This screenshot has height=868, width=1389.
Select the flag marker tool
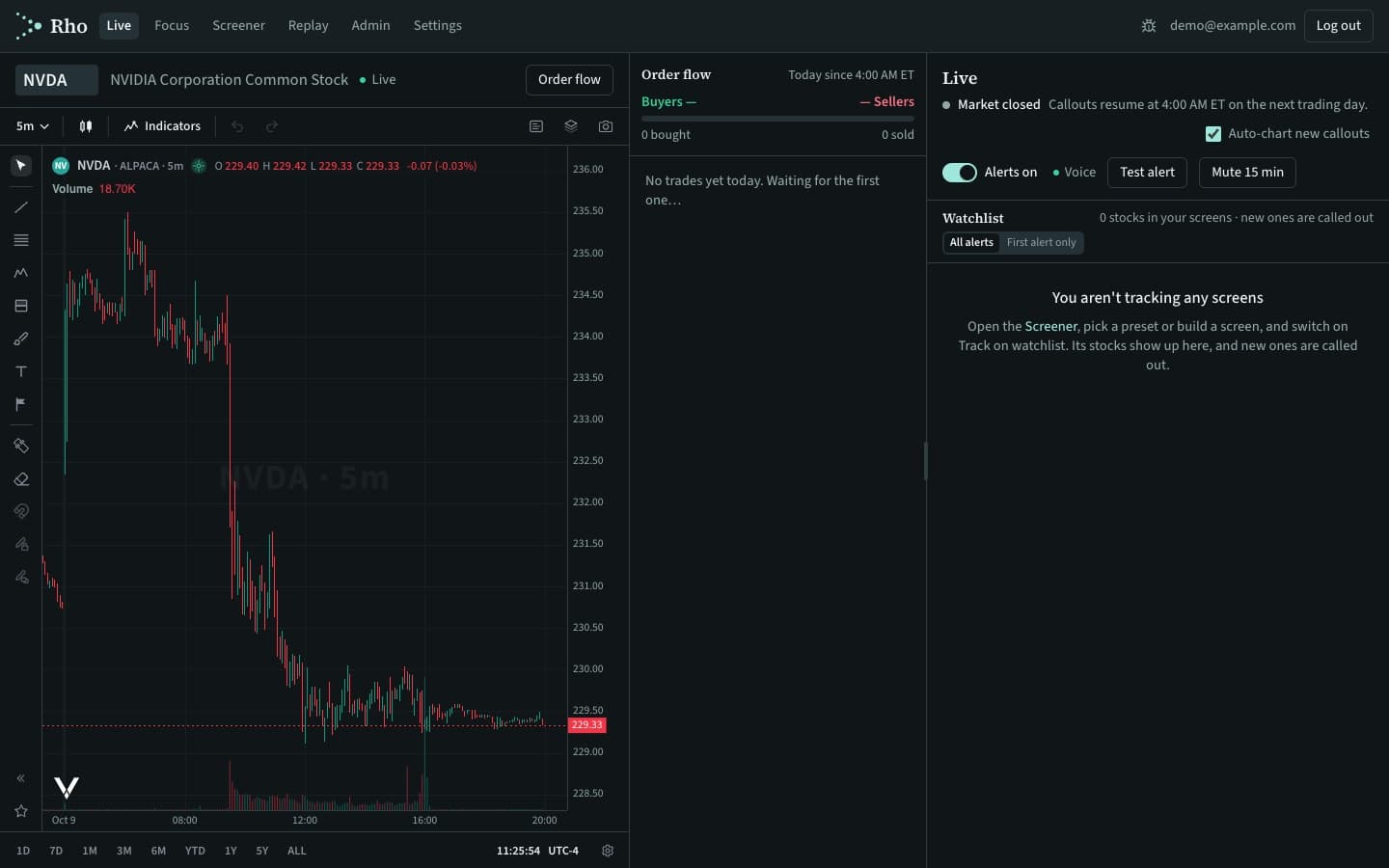tap(21, 404)
